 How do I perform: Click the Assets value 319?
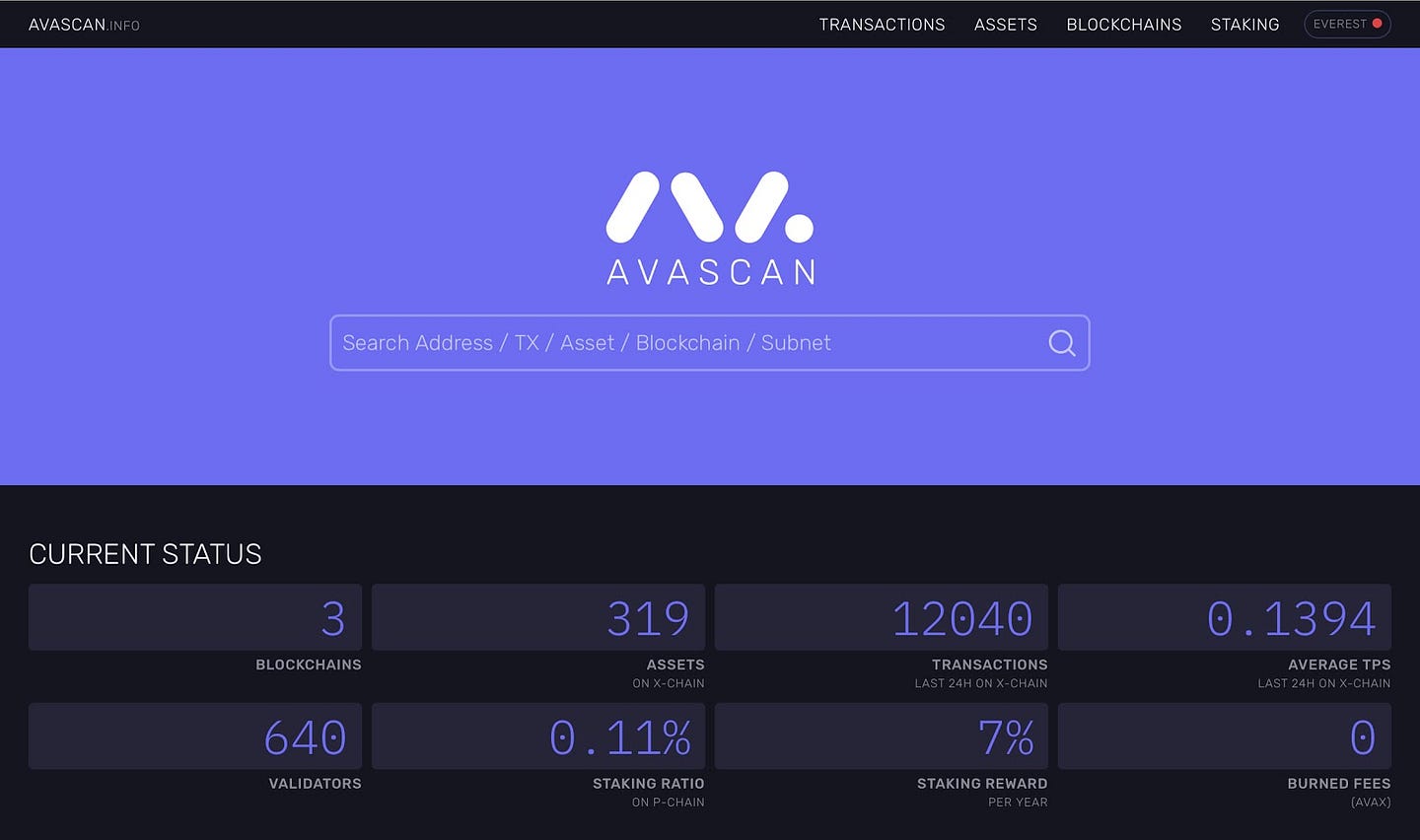pyautogui.click(x=648, y=619)
